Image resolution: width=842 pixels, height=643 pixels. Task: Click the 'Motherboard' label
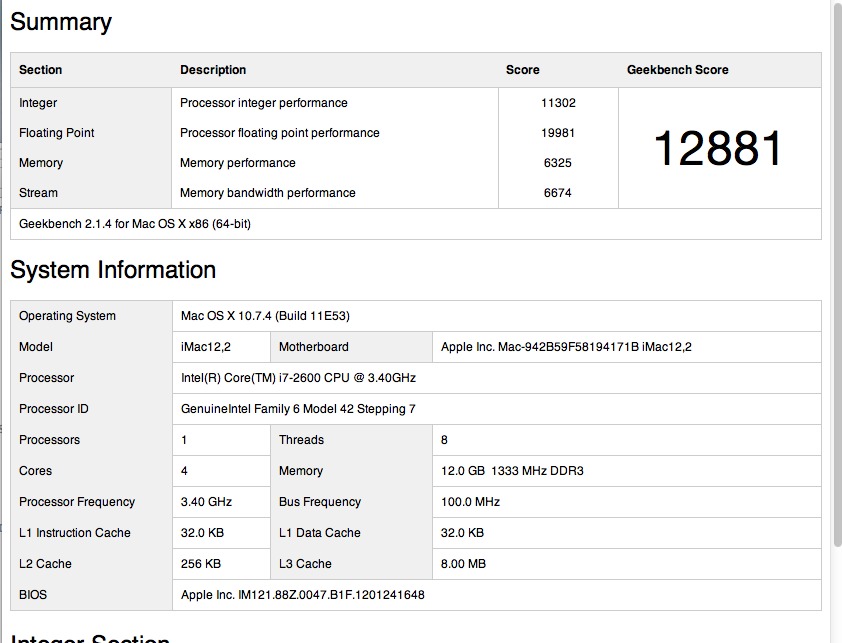314,347
